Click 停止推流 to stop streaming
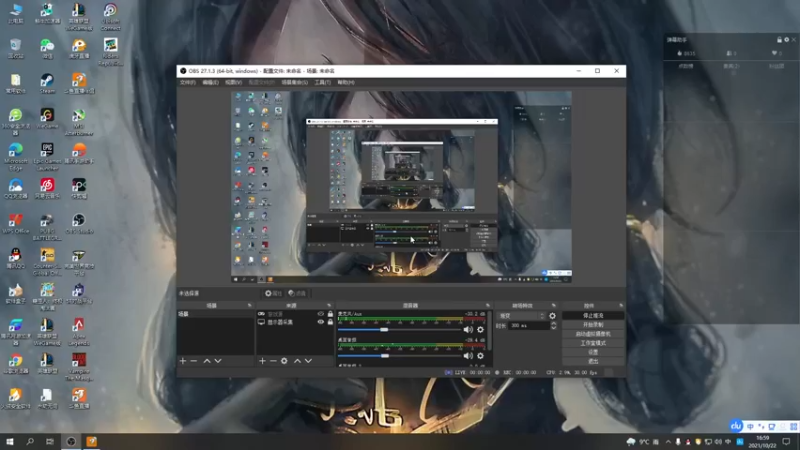Viewport: 800px width, 450px height. (x=593, y=316)
